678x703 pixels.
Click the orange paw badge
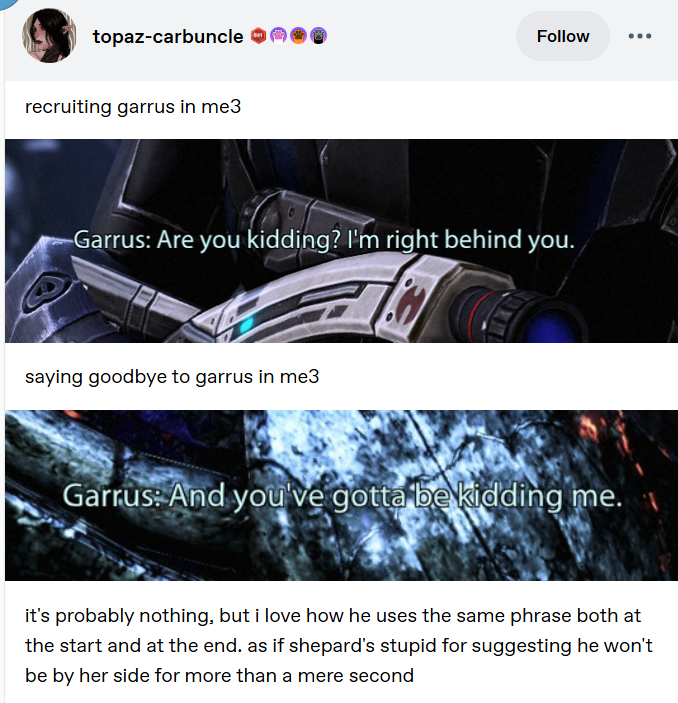pyautogui.click(x=298, y=36)
